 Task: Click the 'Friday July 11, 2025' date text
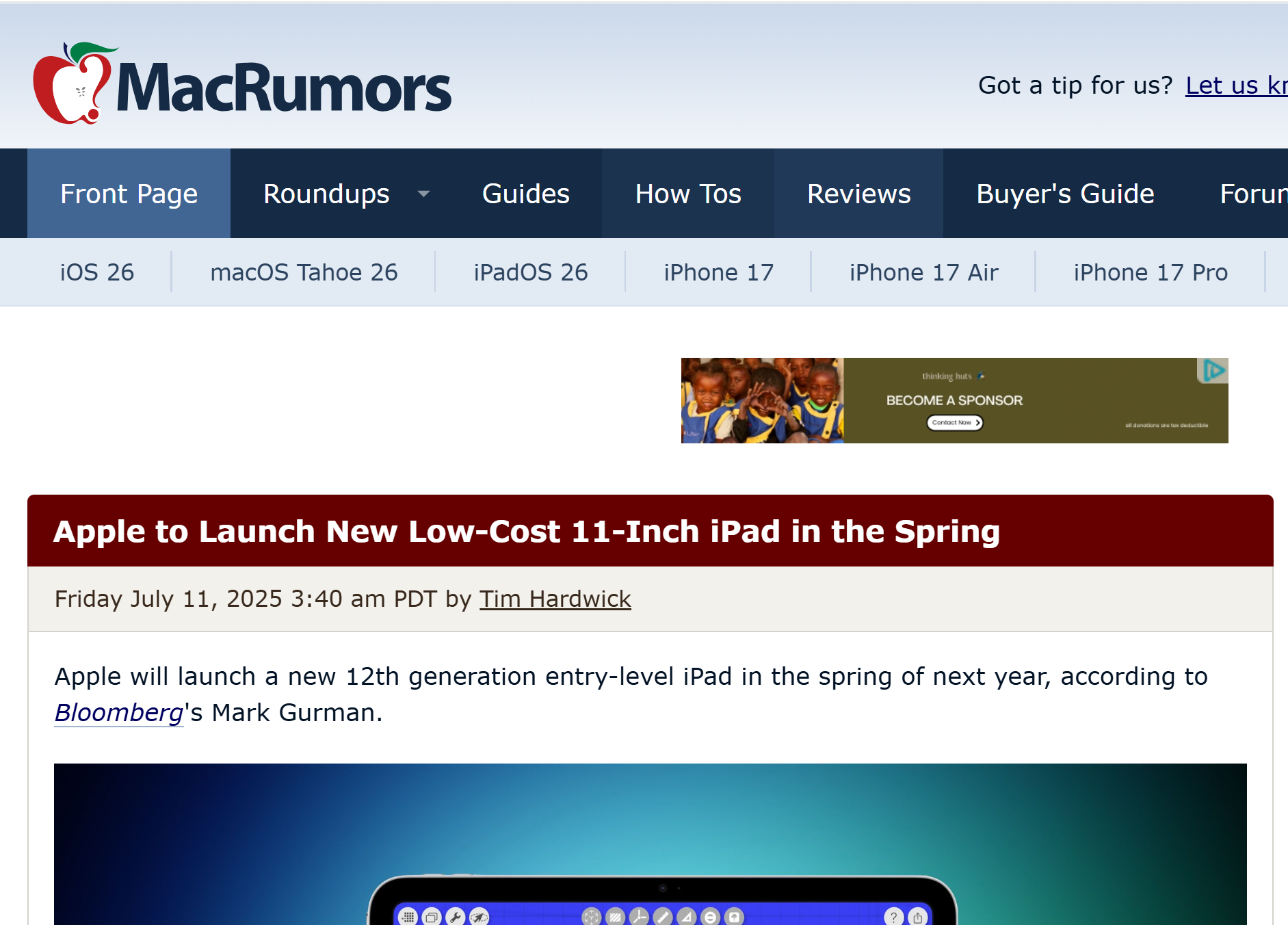(x=168, y=599)
